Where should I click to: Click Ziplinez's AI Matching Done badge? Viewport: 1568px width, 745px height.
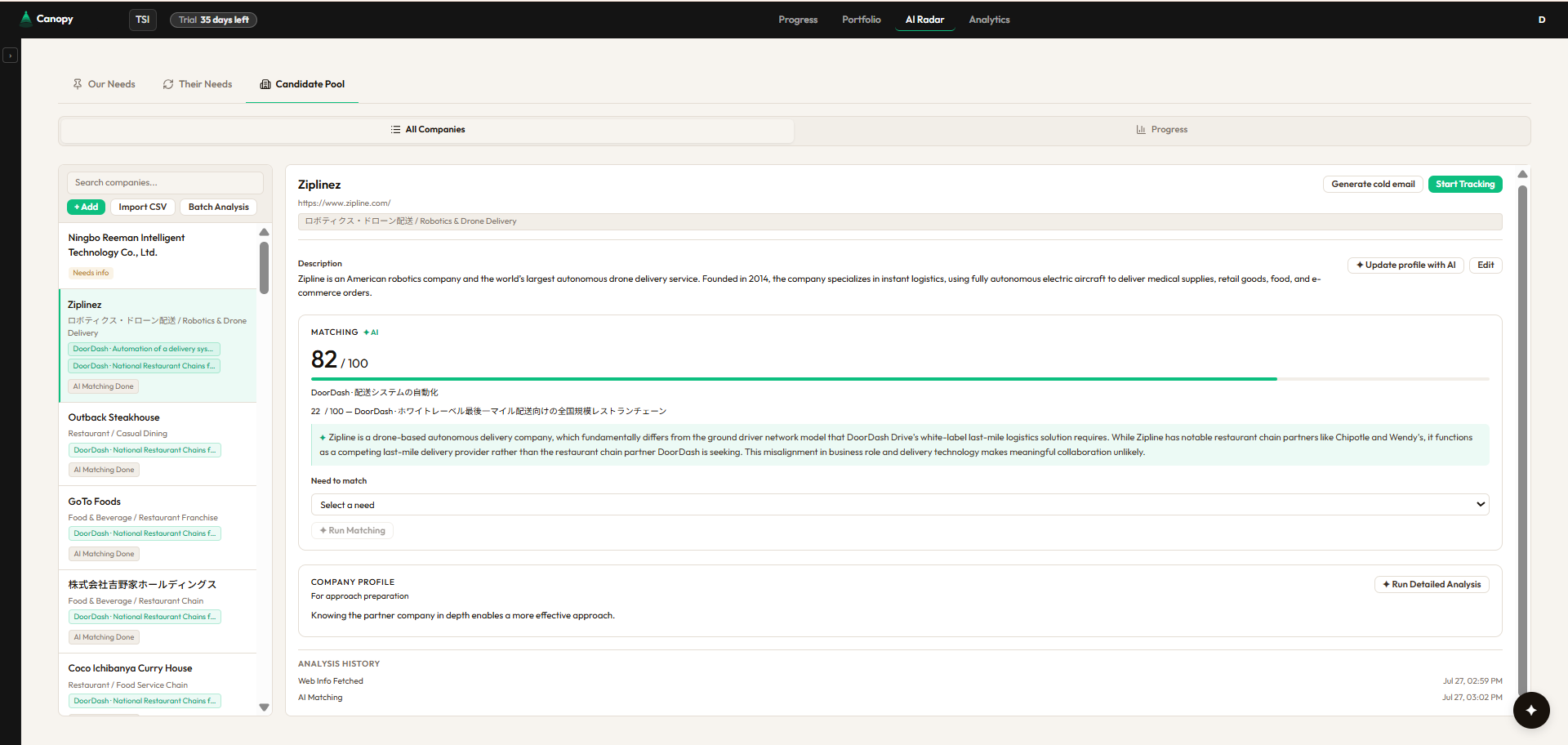(103, 386)
